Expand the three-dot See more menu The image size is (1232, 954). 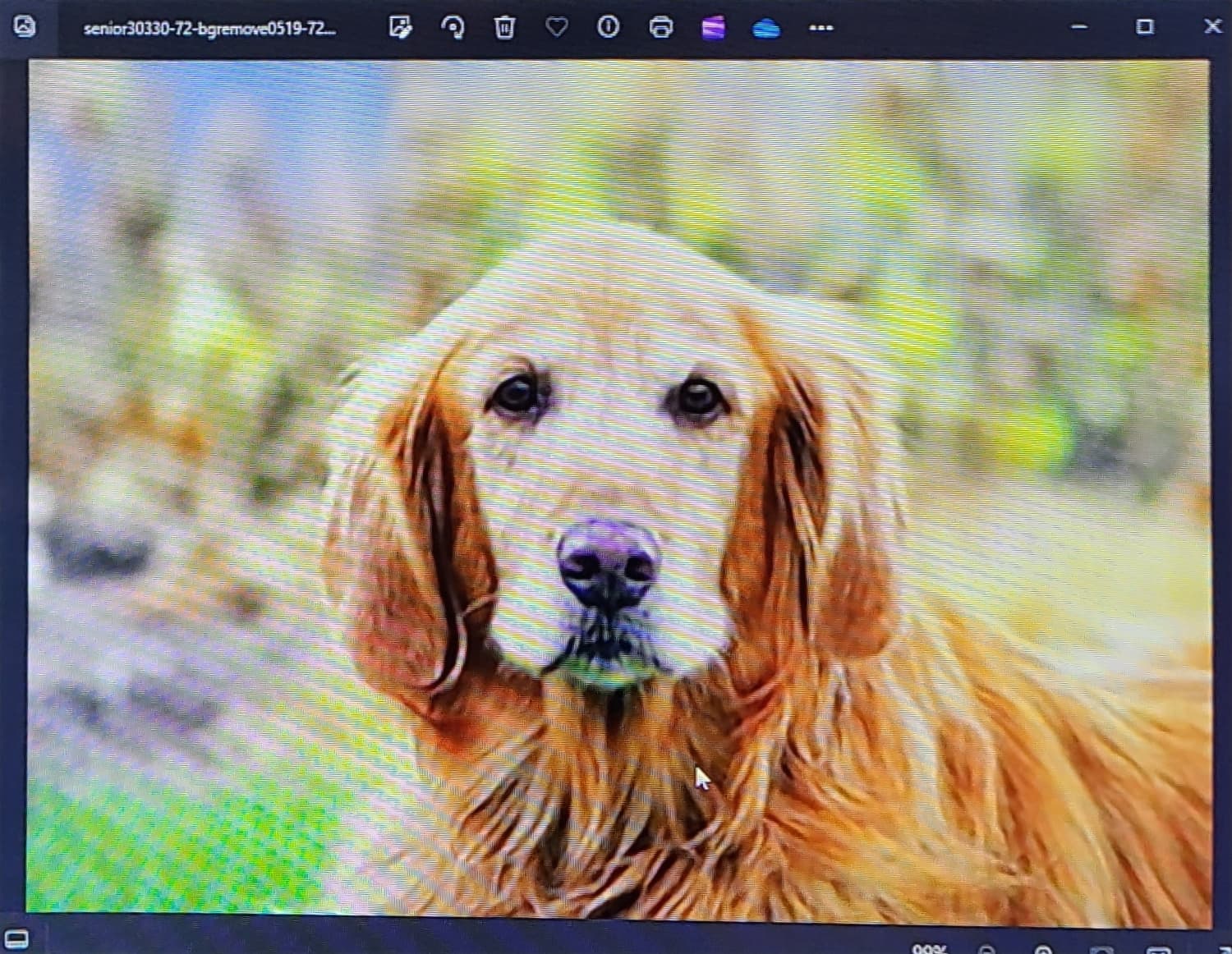pyautogui.click(x=821, y=28)
